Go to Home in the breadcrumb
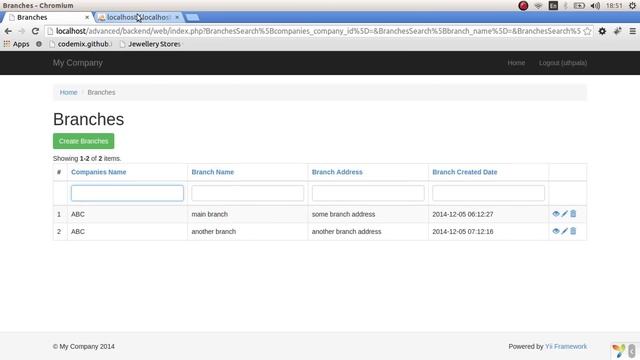 click(69, 92)
